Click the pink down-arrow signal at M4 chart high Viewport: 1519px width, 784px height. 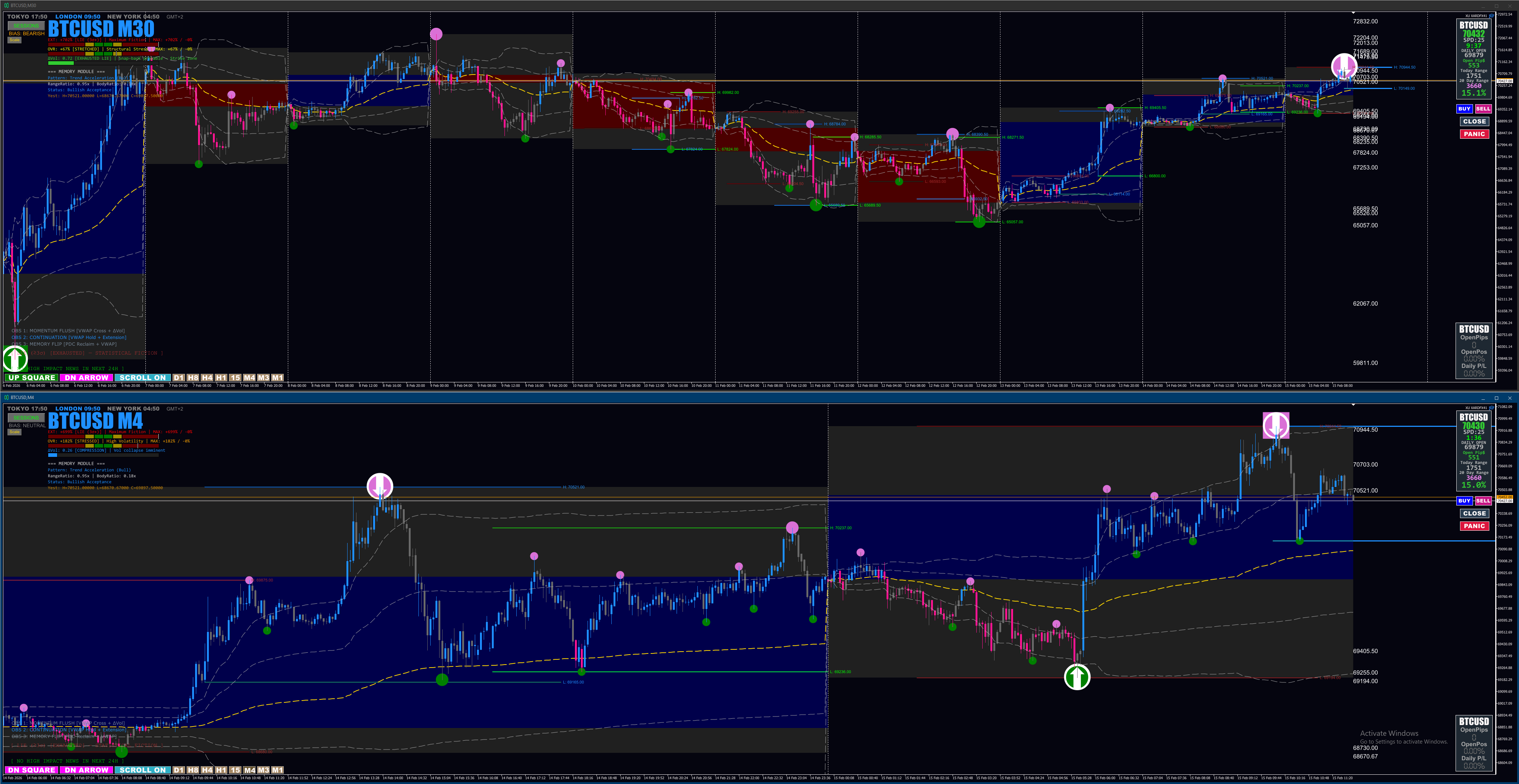pyautogui.click(x=1275, y=425)
